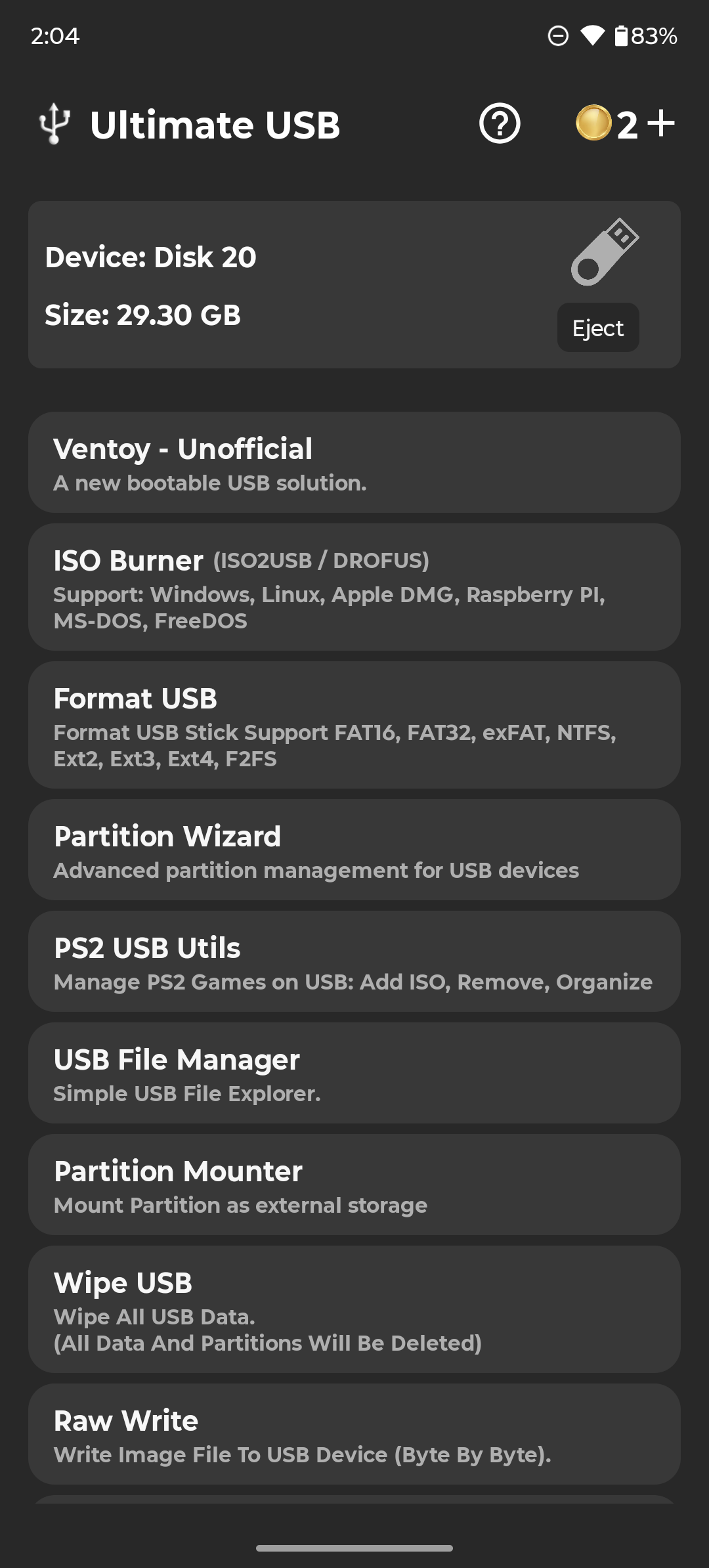Open the Format USB option
Screen dimensions: 709x1568
[x=354, y=726]
